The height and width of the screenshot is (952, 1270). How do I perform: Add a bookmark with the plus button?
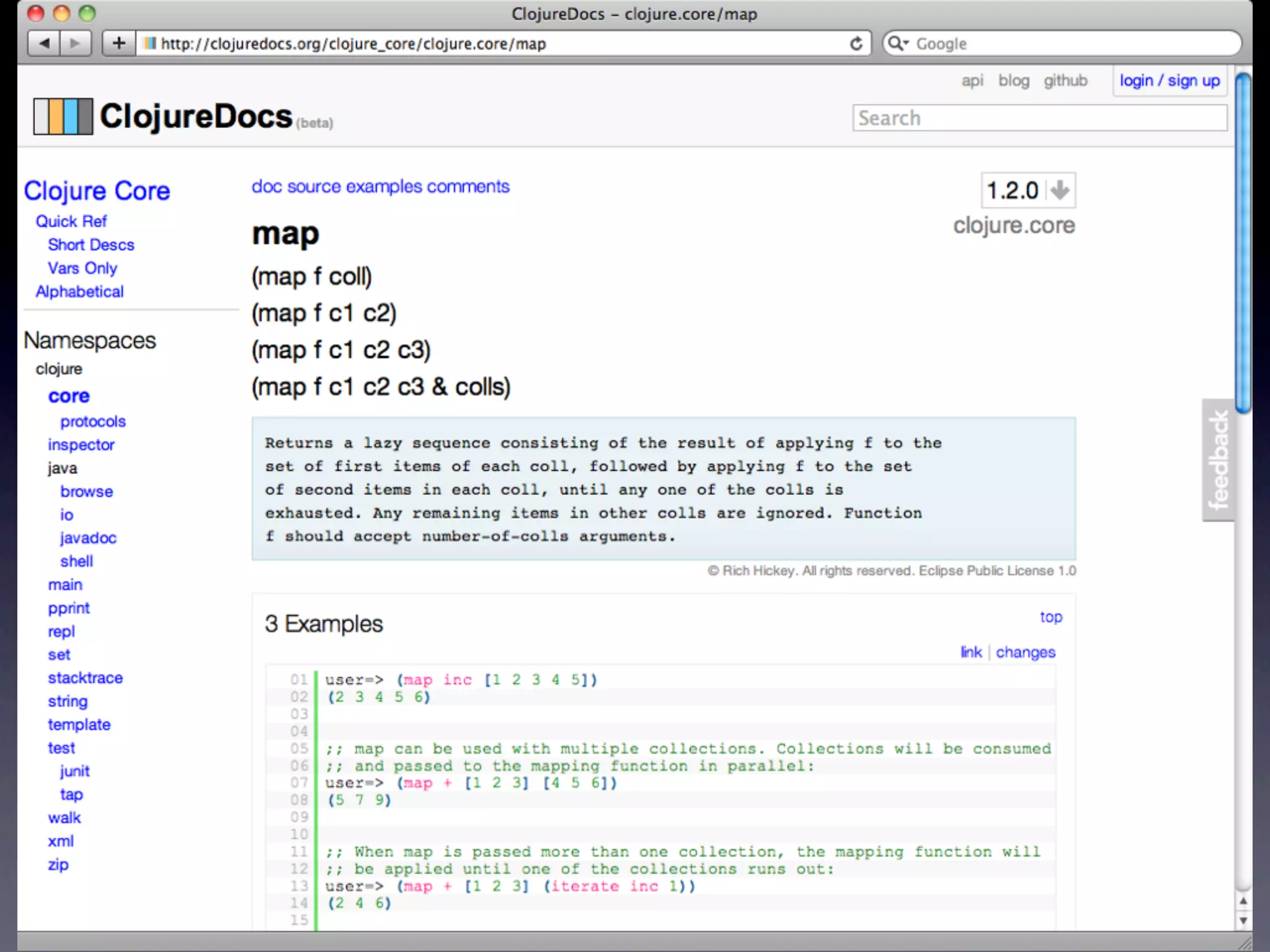coord(118,43)
